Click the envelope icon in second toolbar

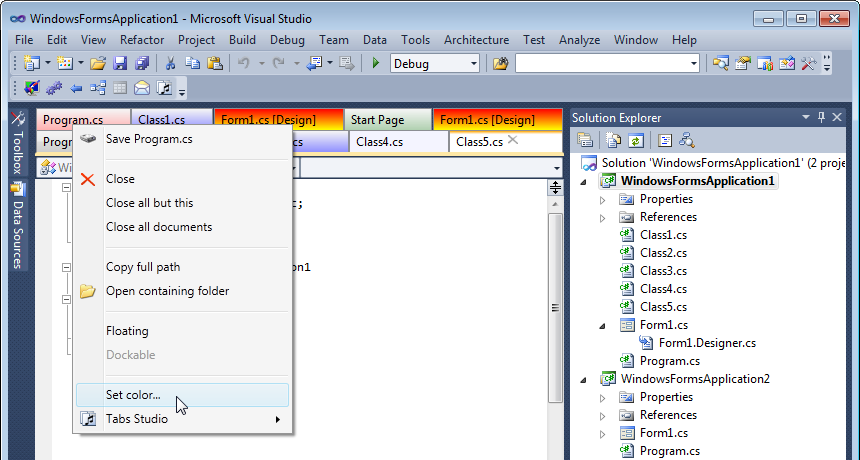click(x=142, y=88)
